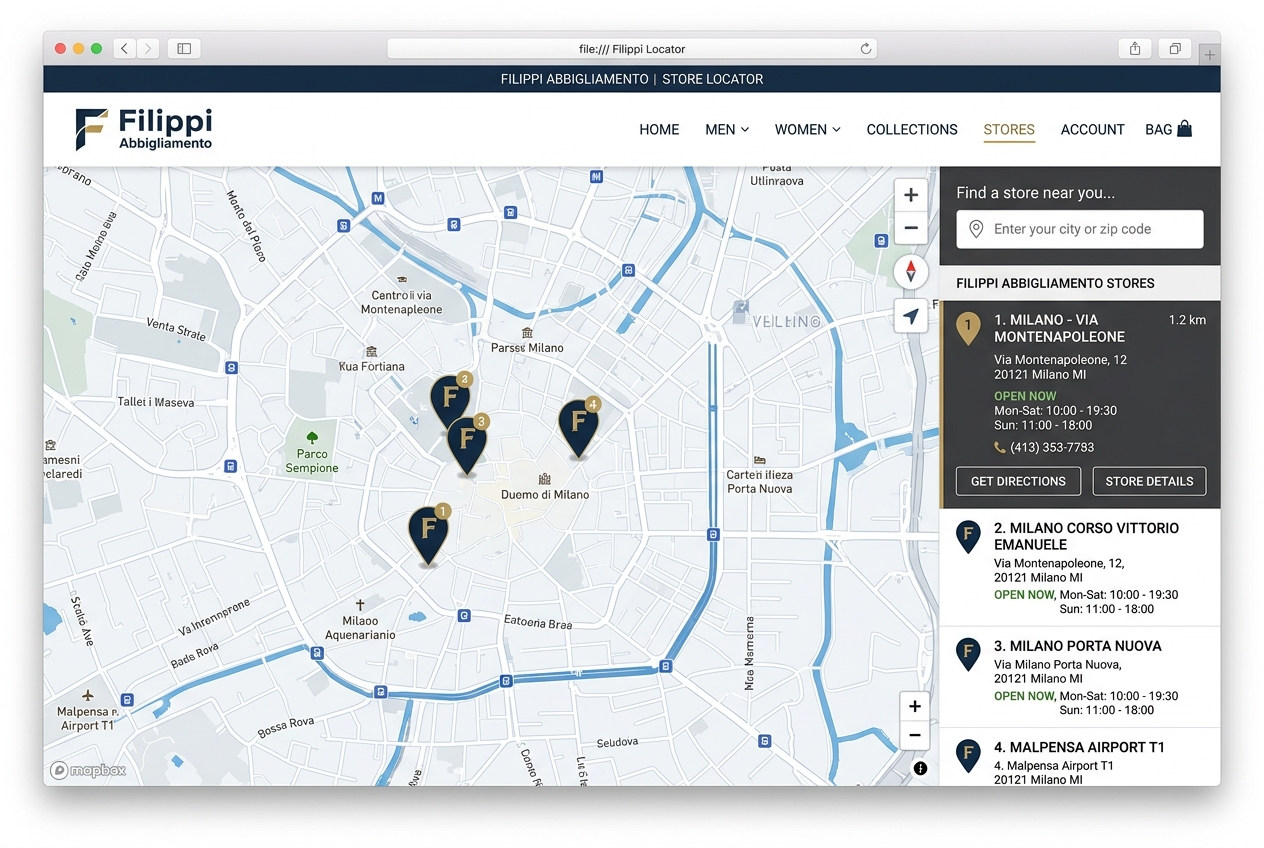Click the GET DIRECTIONS button

(1018, 481)
